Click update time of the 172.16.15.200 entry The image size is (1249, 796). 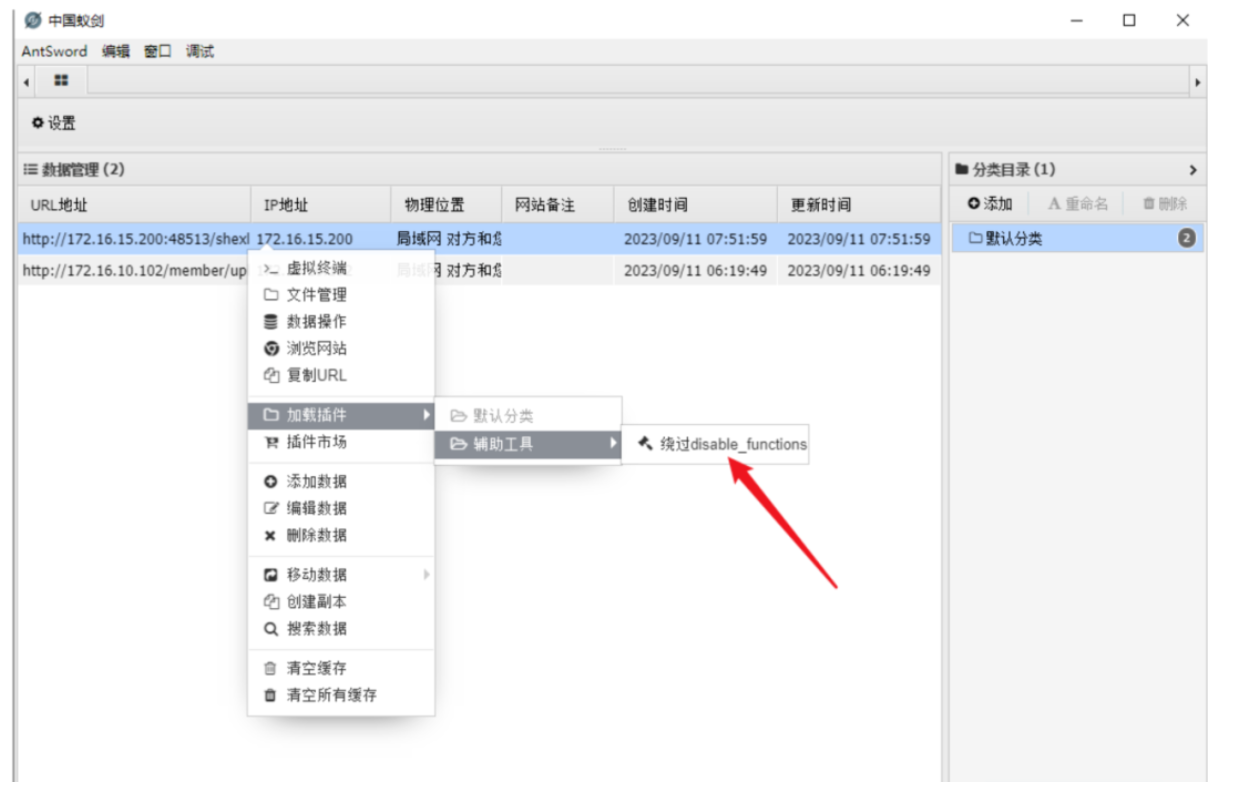click(859, 239)
